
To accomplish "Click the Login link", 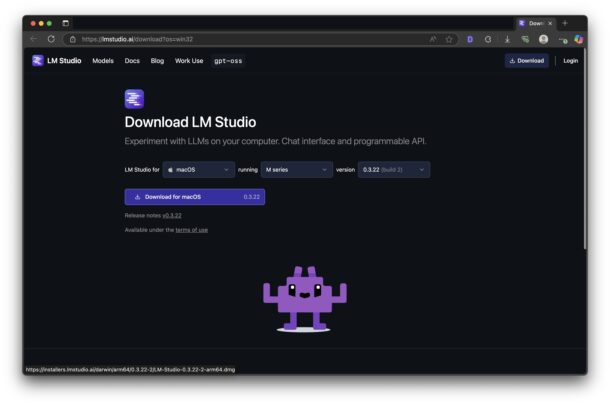I will click(x=570, y=61).
